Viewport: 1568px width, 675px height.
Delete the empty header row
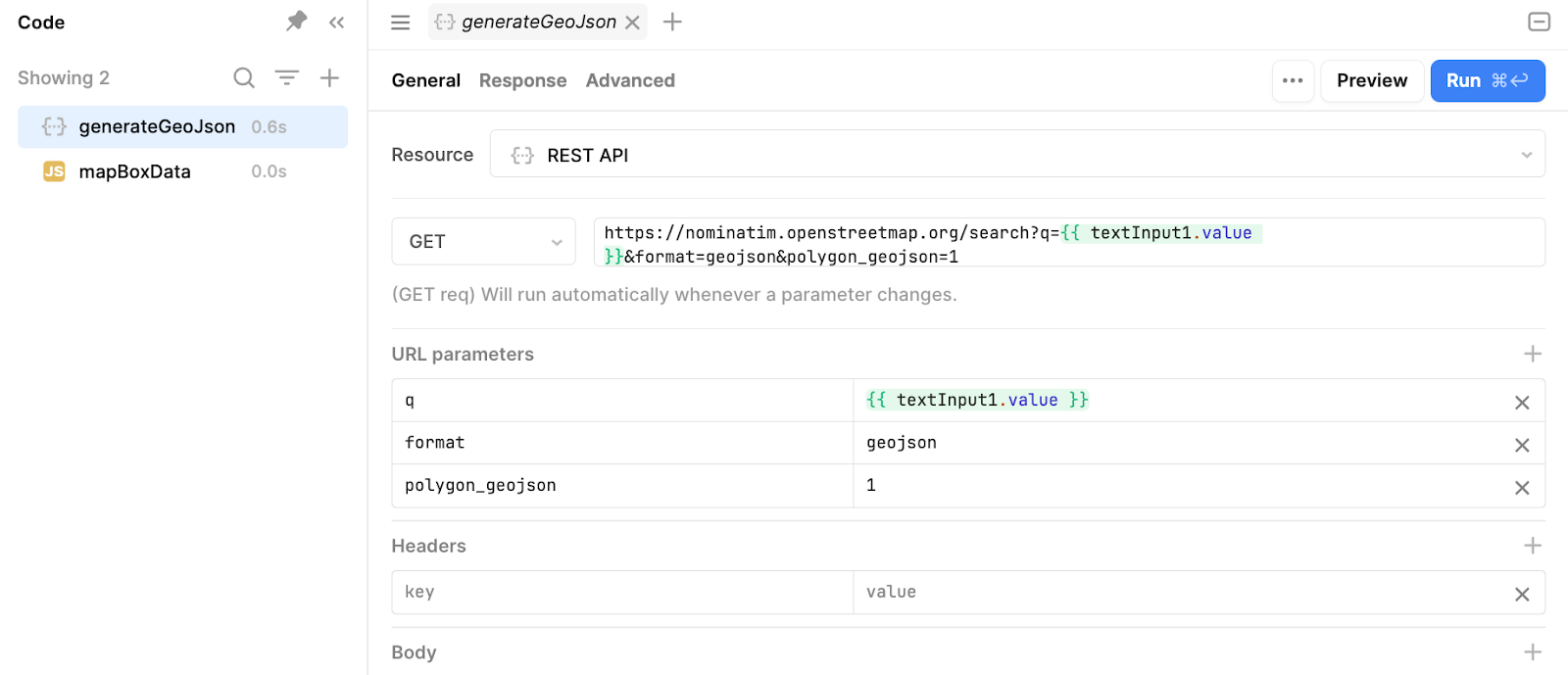click(x=1522, y=595)
